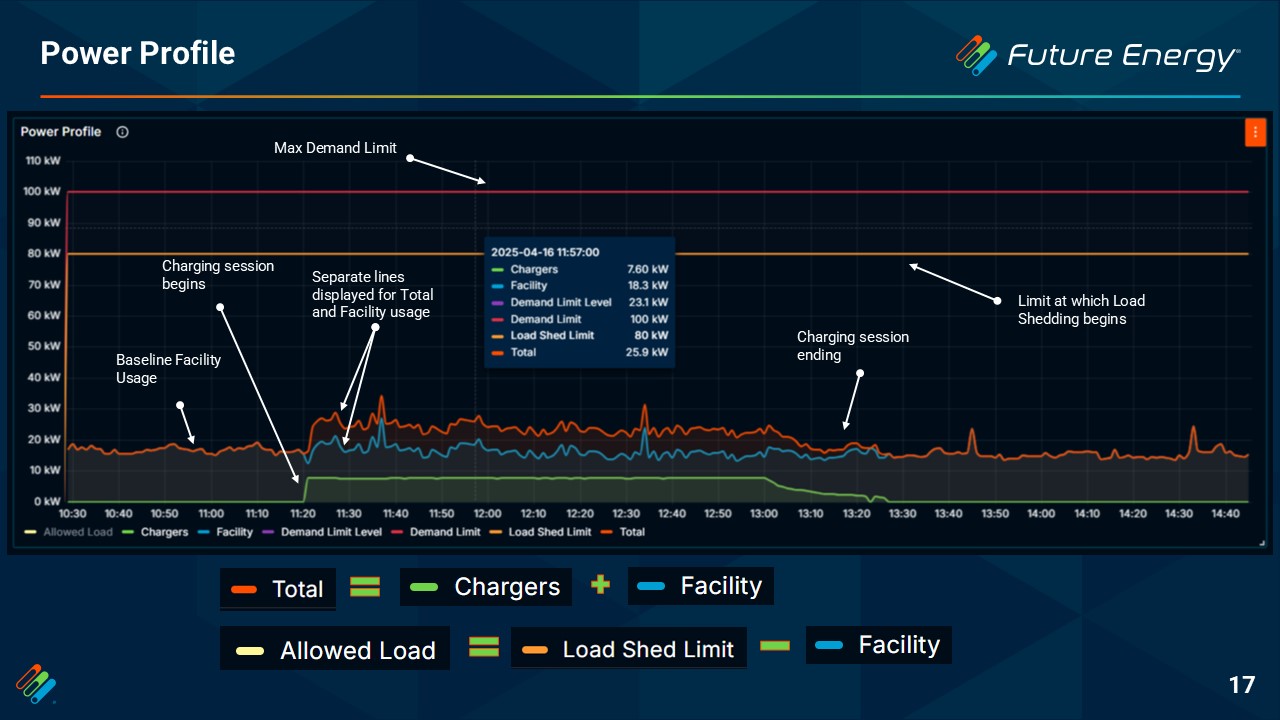Click the Future Energy logo in the slide header
1280x720 pixels.
(1097, 55)
